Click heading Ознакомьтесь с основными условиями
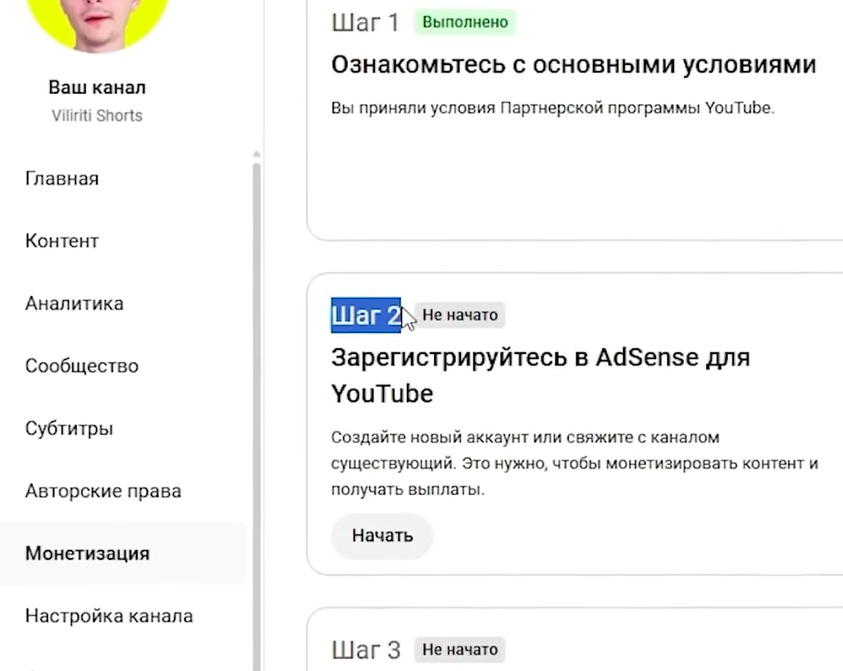 574,65
